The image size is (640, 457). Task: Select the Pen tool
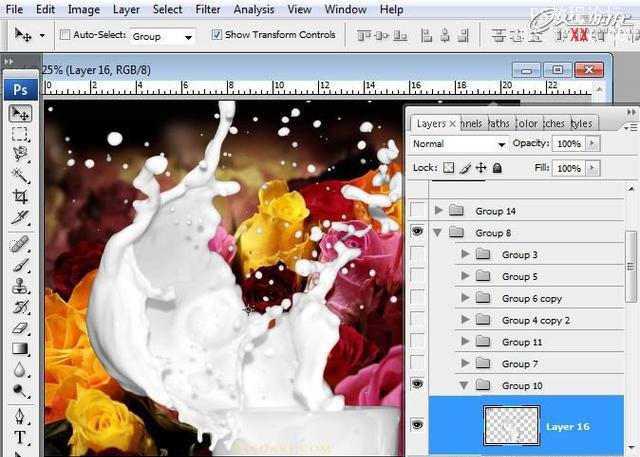pos(20,416)
